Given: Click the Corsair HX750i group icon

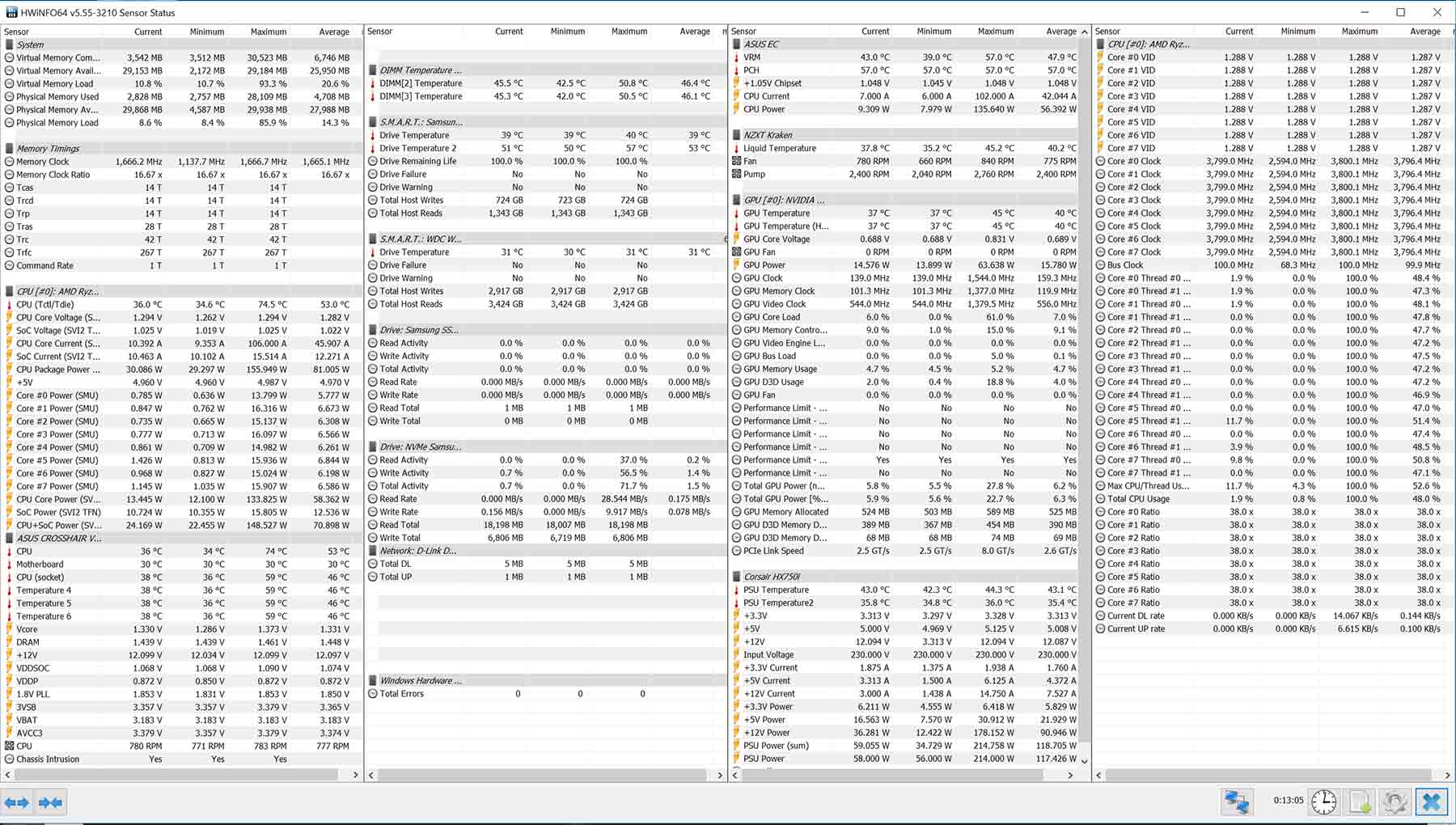Looking at the screenshot, I should [737, 577].
